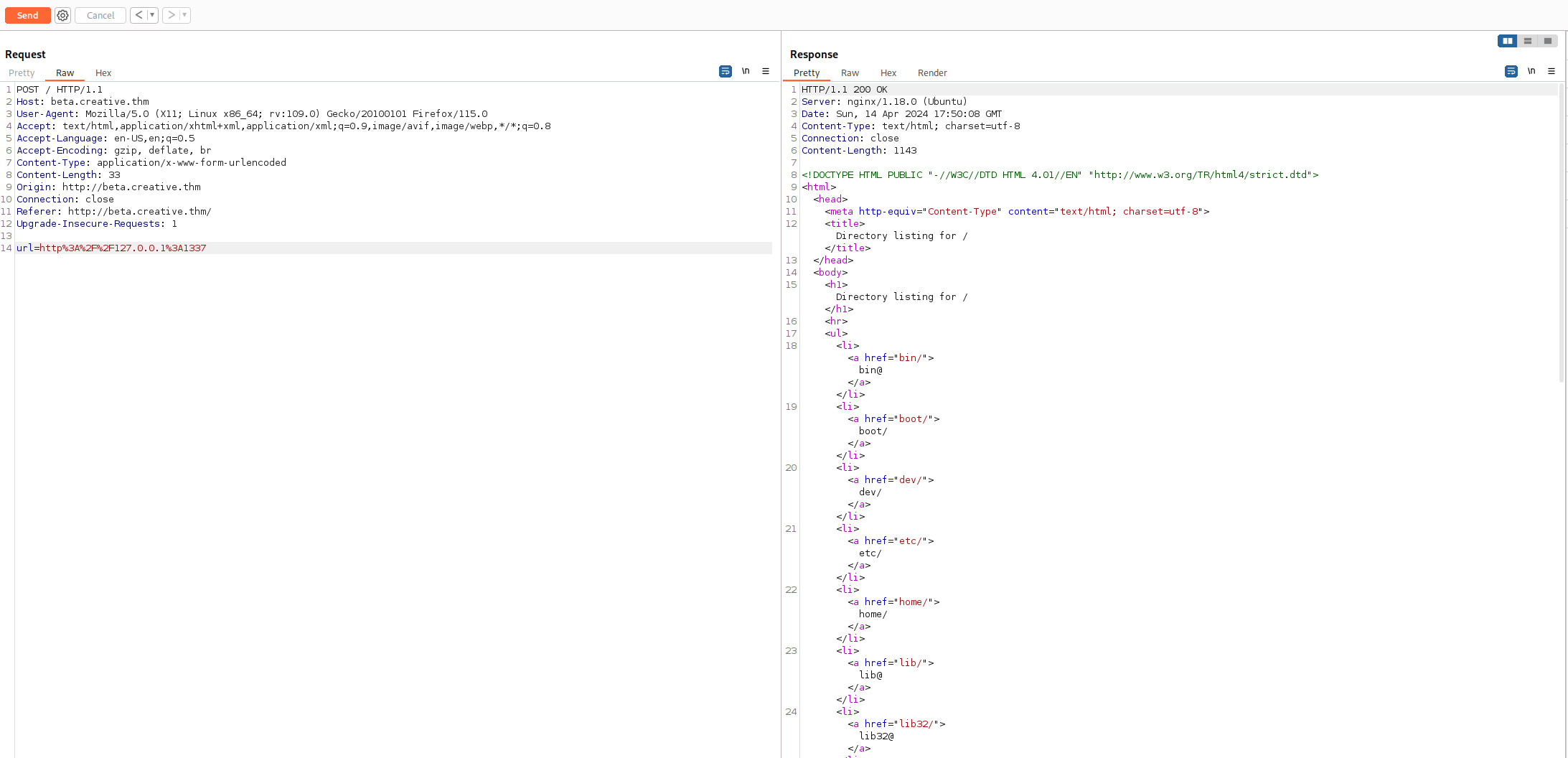The image size is (1568, 758).
Task: Click the Cancel button
Action: click(100, 15)
